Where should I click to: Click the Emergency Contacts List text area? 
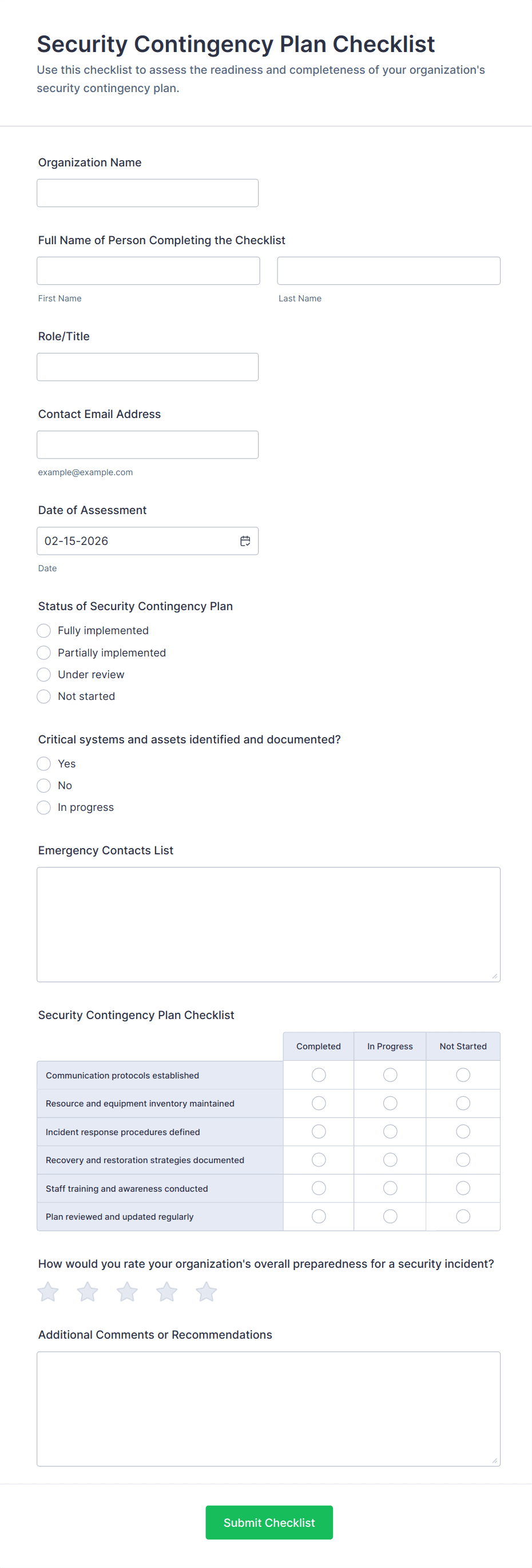pyautogui.click(x=268, y=924)
